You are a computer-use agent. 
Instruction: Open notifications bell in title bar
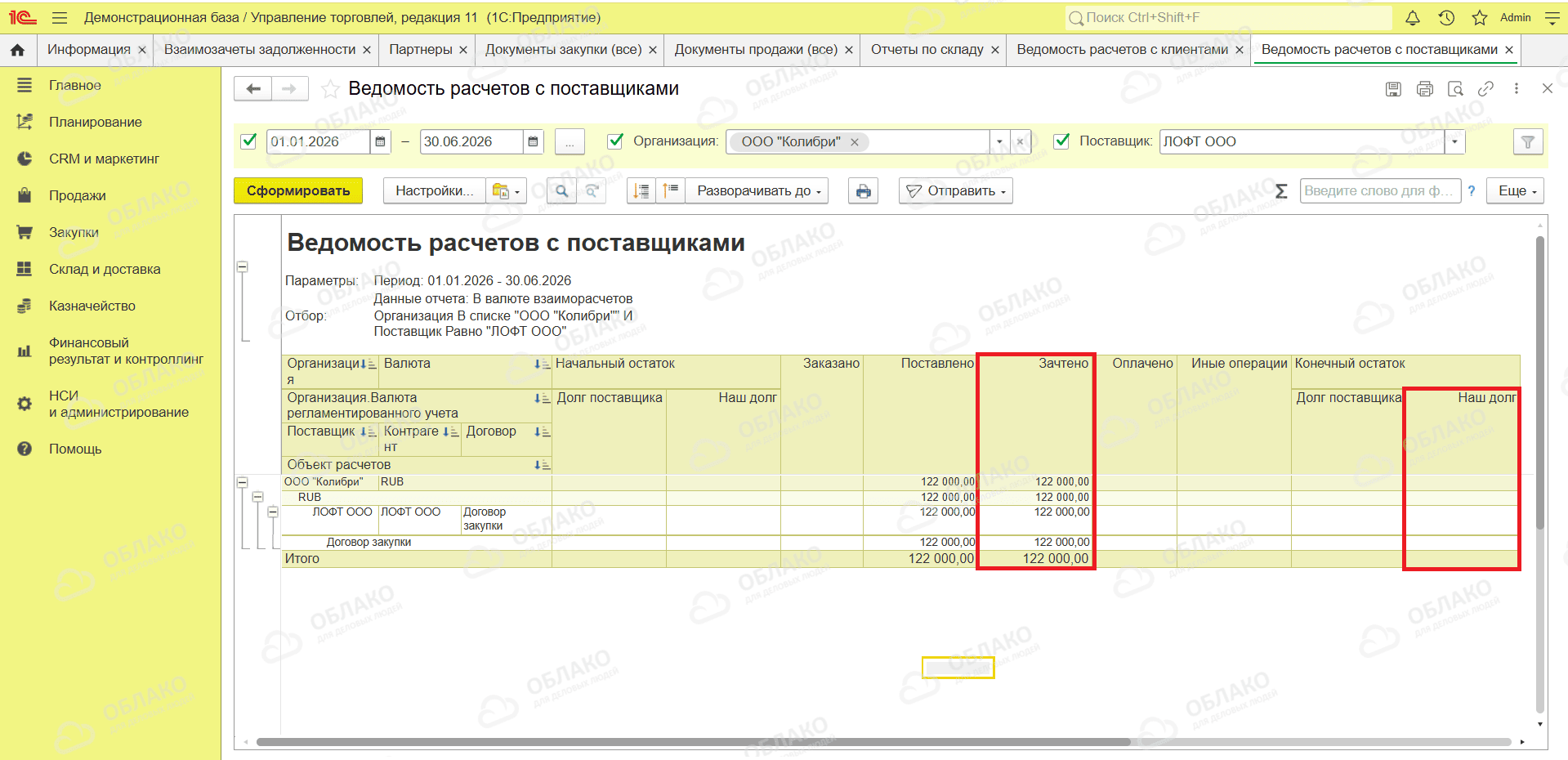(1413, 18)
